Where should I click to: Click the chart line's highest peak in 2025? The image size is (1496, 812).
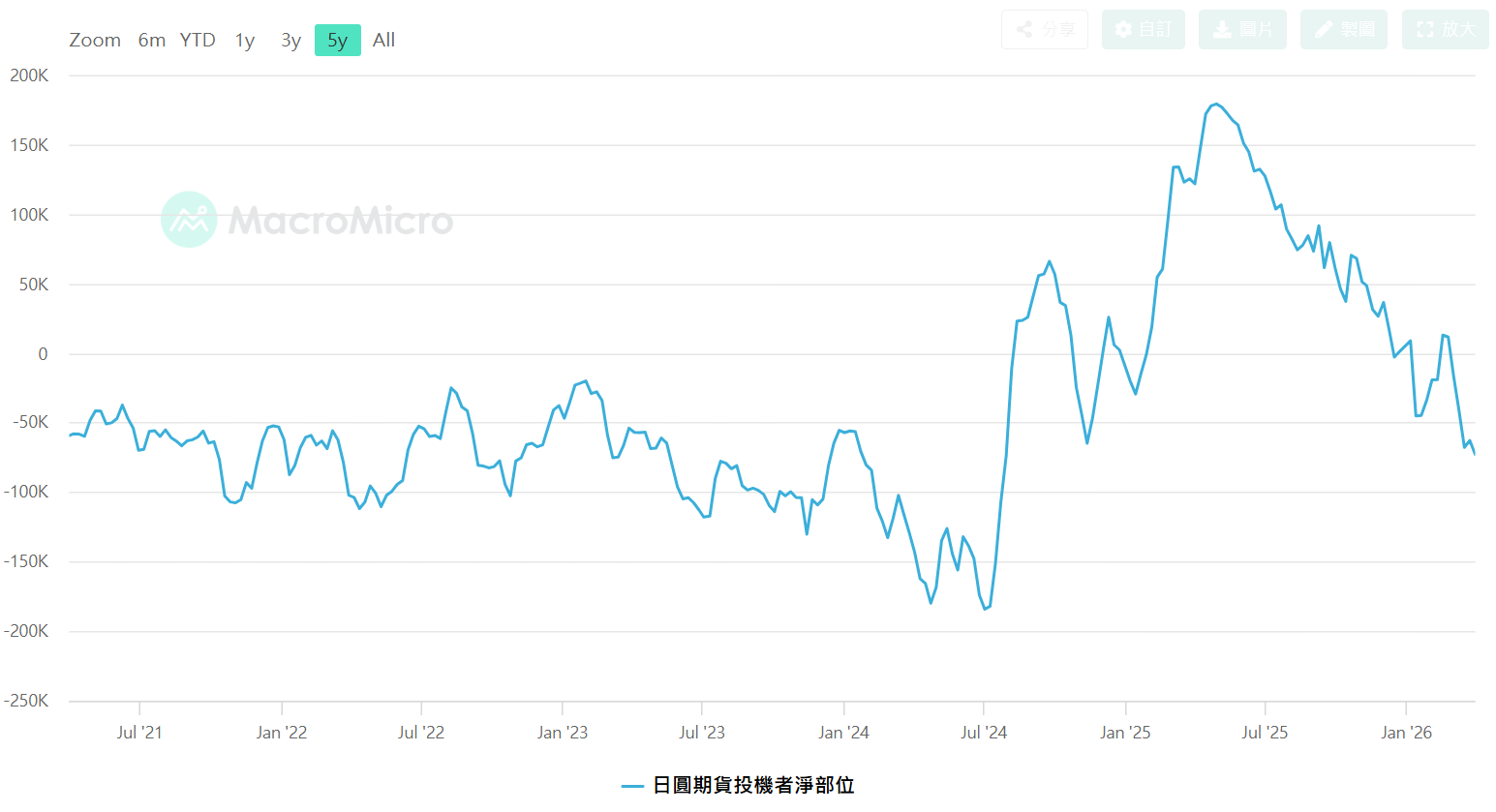point(1216,104)
